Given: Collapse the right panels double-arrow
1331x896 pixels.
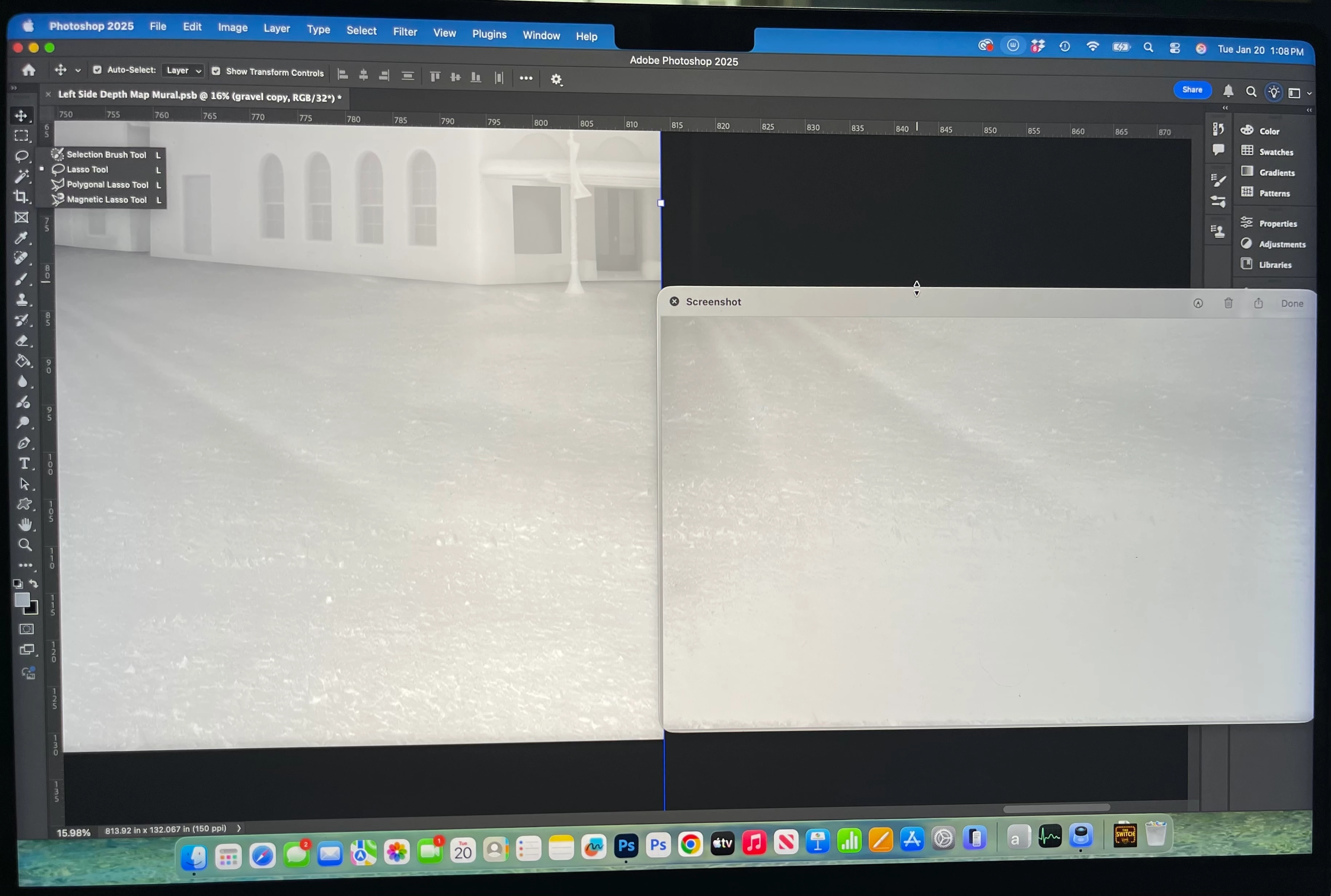Looking at the screenshot, I should click(1309, 110).
